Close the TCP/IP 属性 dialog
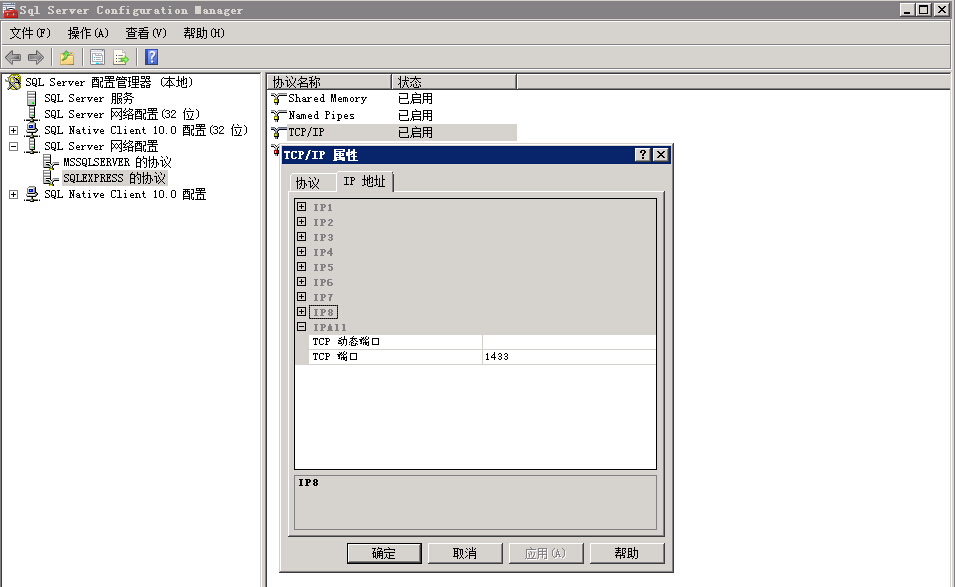The width and height of the screenshot is (955, 587). coord(661,155)
